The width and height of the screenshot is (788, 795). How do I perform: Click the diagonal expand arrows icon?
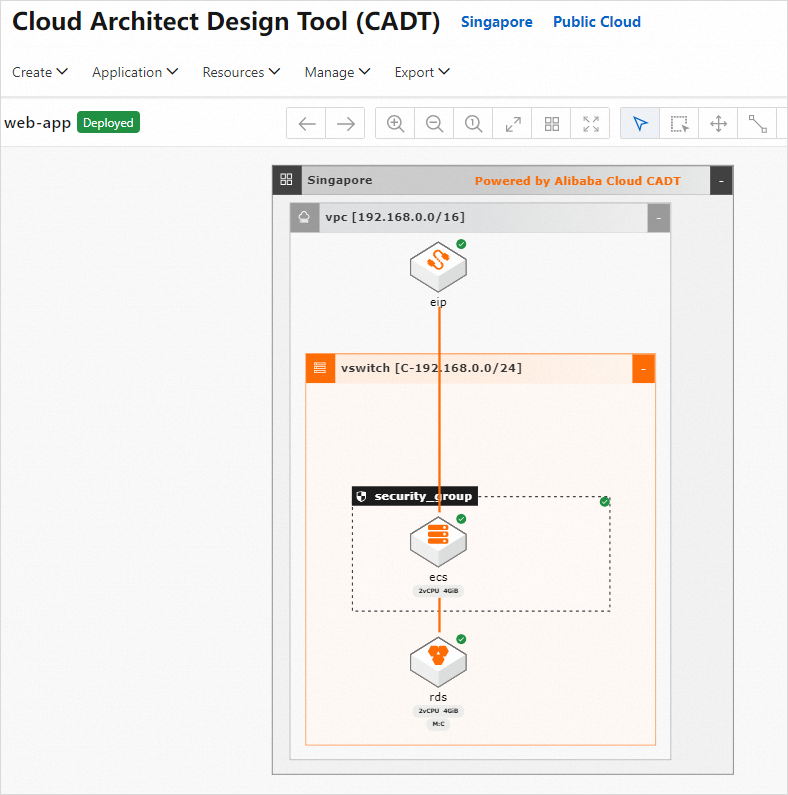point(513,123)
